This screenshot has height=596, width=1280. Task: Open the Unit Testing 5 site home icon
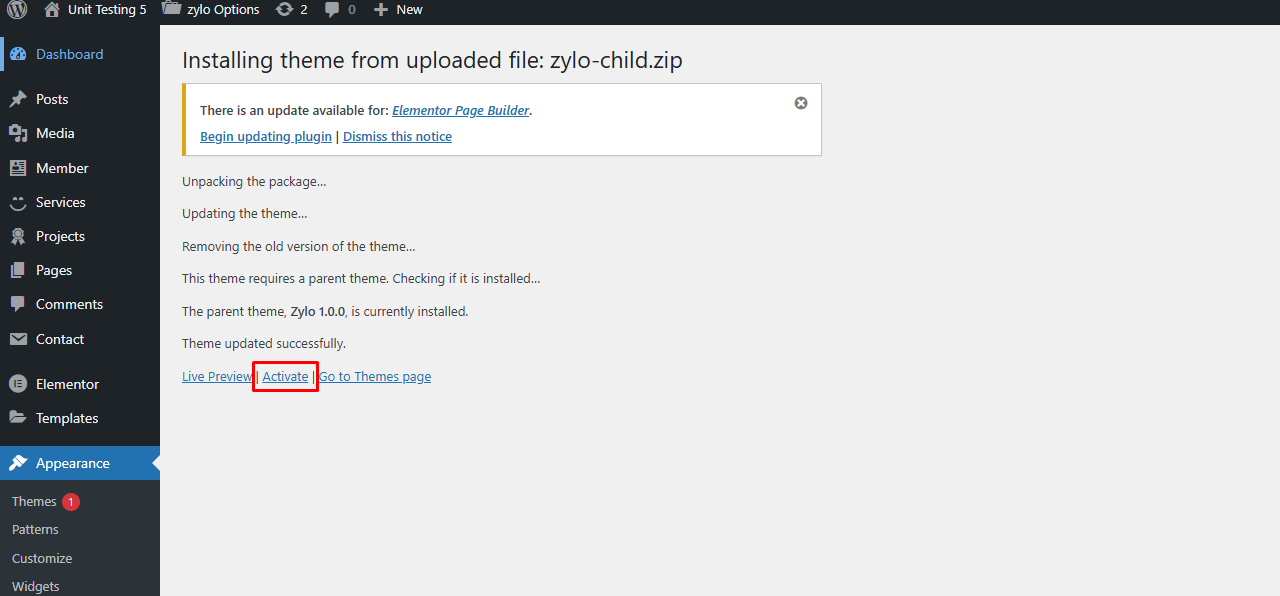(52, 10)
